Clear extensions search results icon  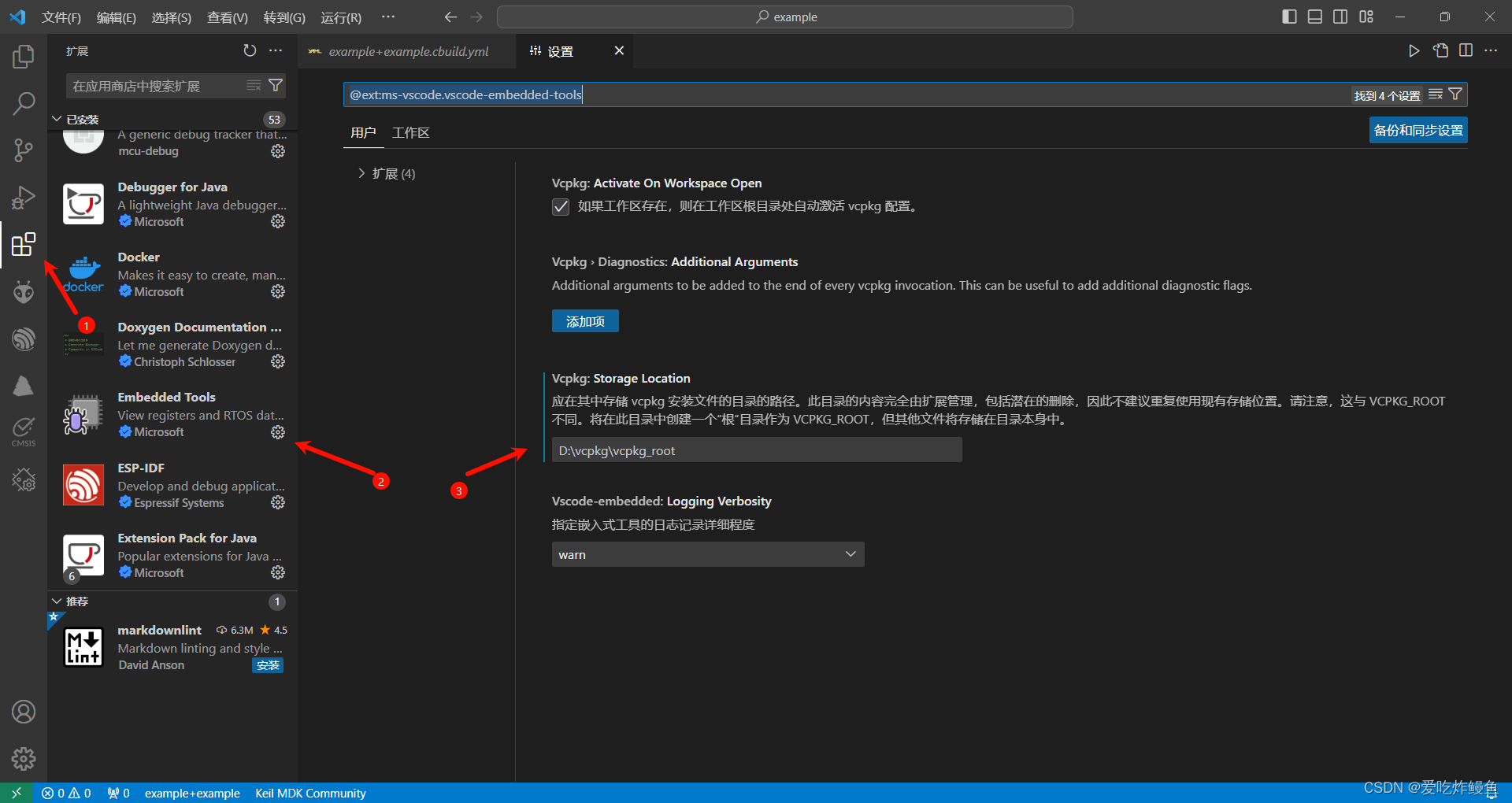click(x=254, y=85)
